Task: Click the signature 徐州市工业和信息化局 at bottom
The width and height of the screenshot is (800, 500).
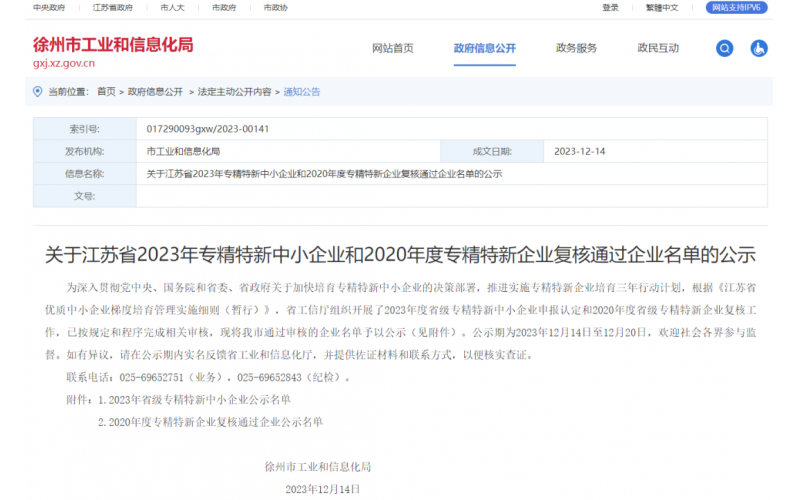Action: pyautogui.click(x=317, y=467)
